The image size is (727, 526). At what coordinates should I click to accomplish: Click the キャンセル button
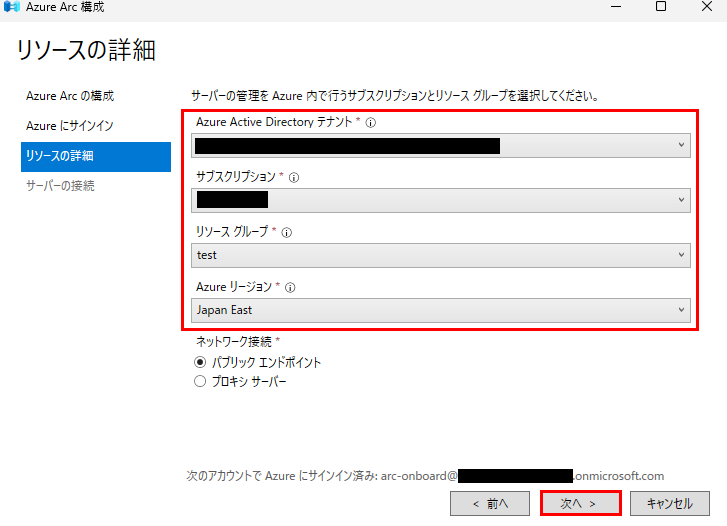pos(670,503)
